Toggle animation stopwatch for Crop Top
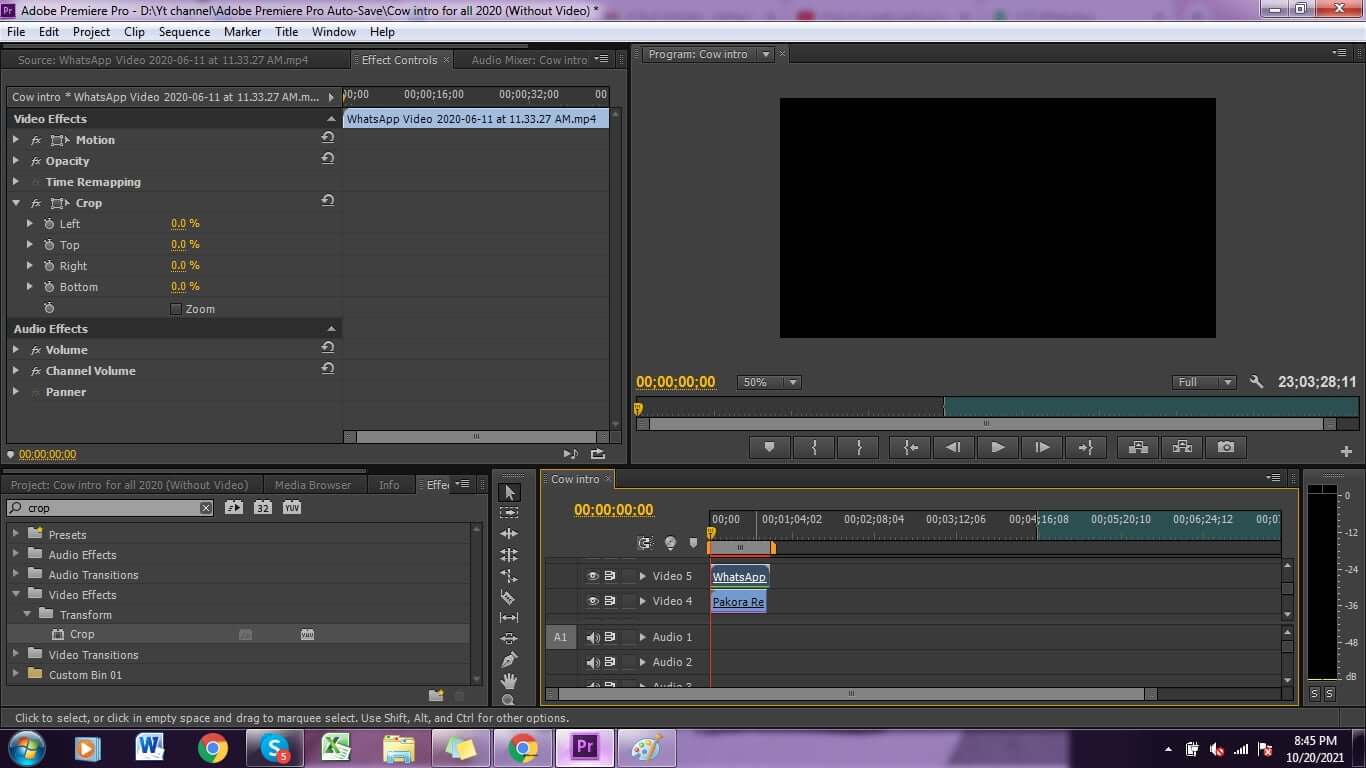1366x768 pixels. (x=49, y=244)
